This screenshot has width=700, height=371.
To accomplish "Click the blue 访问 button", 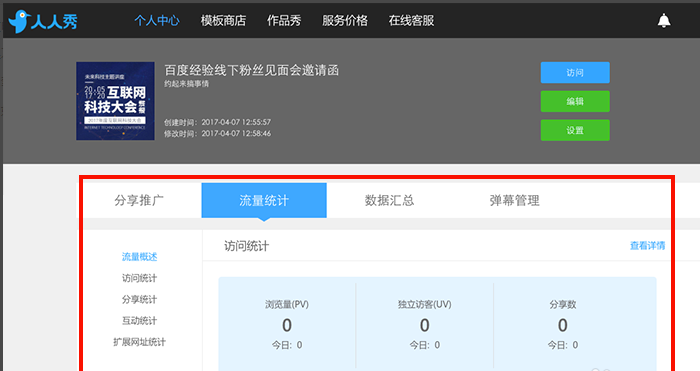I will [575, 72].
